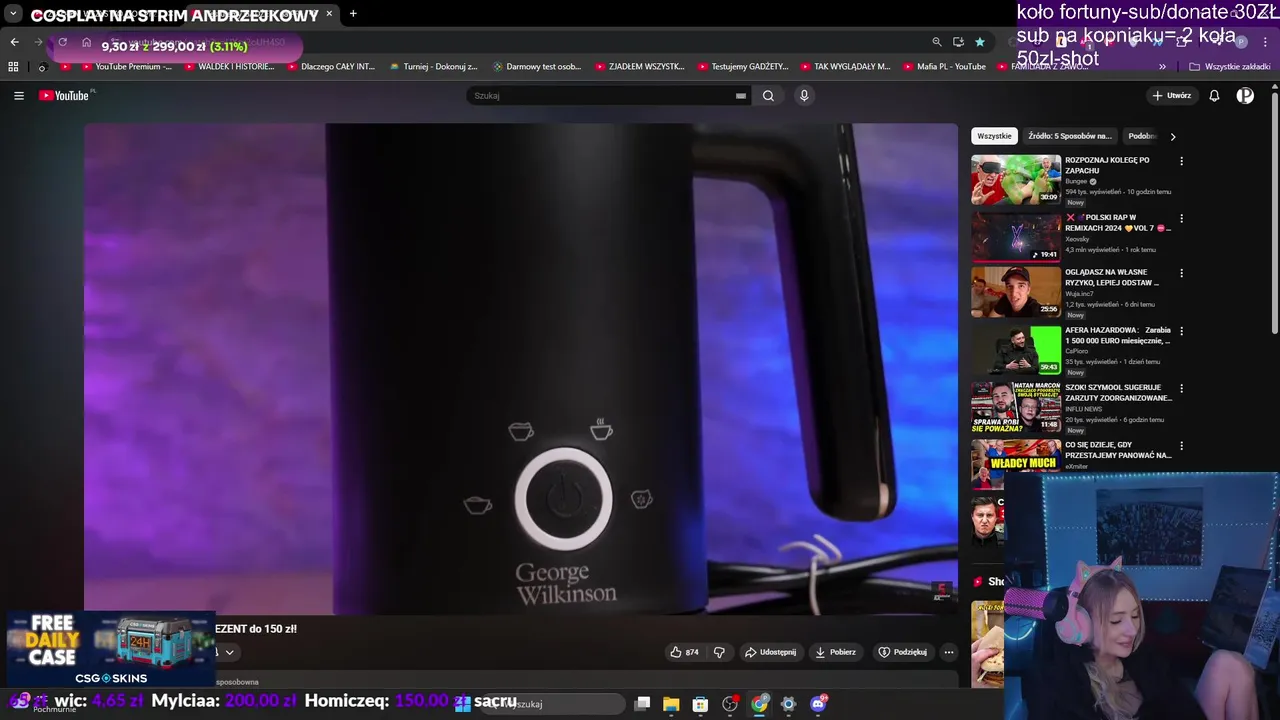The height and width of the screenshot is (720, 1280).
Task: Open the ZJADŁEM WSZYSTK... bookmark
Action: (x=640, y=67)
